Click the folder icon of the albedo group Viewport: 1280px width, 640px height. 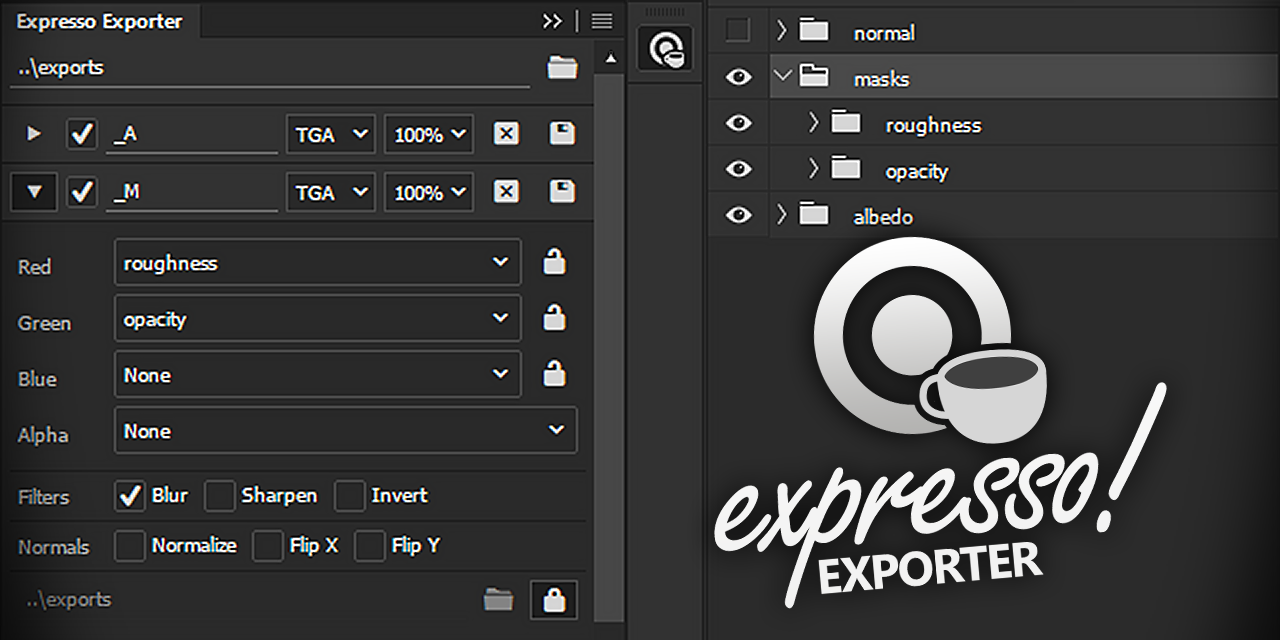point(814,215)
